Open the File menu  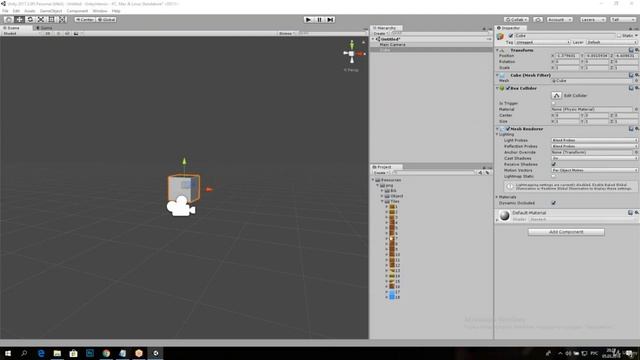5,11
